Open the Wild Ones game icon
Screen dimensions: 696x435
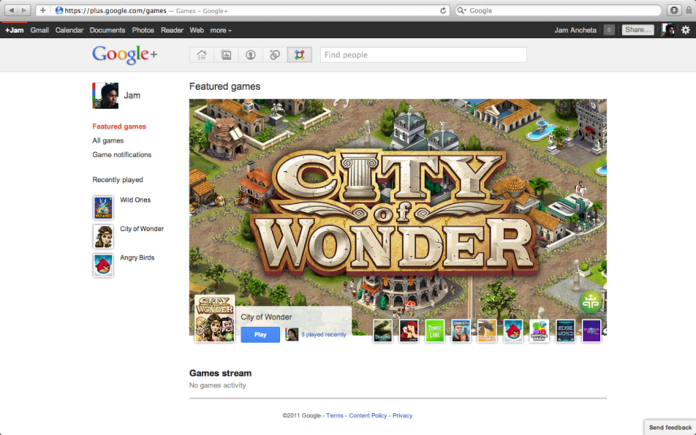tap(103, 207)
